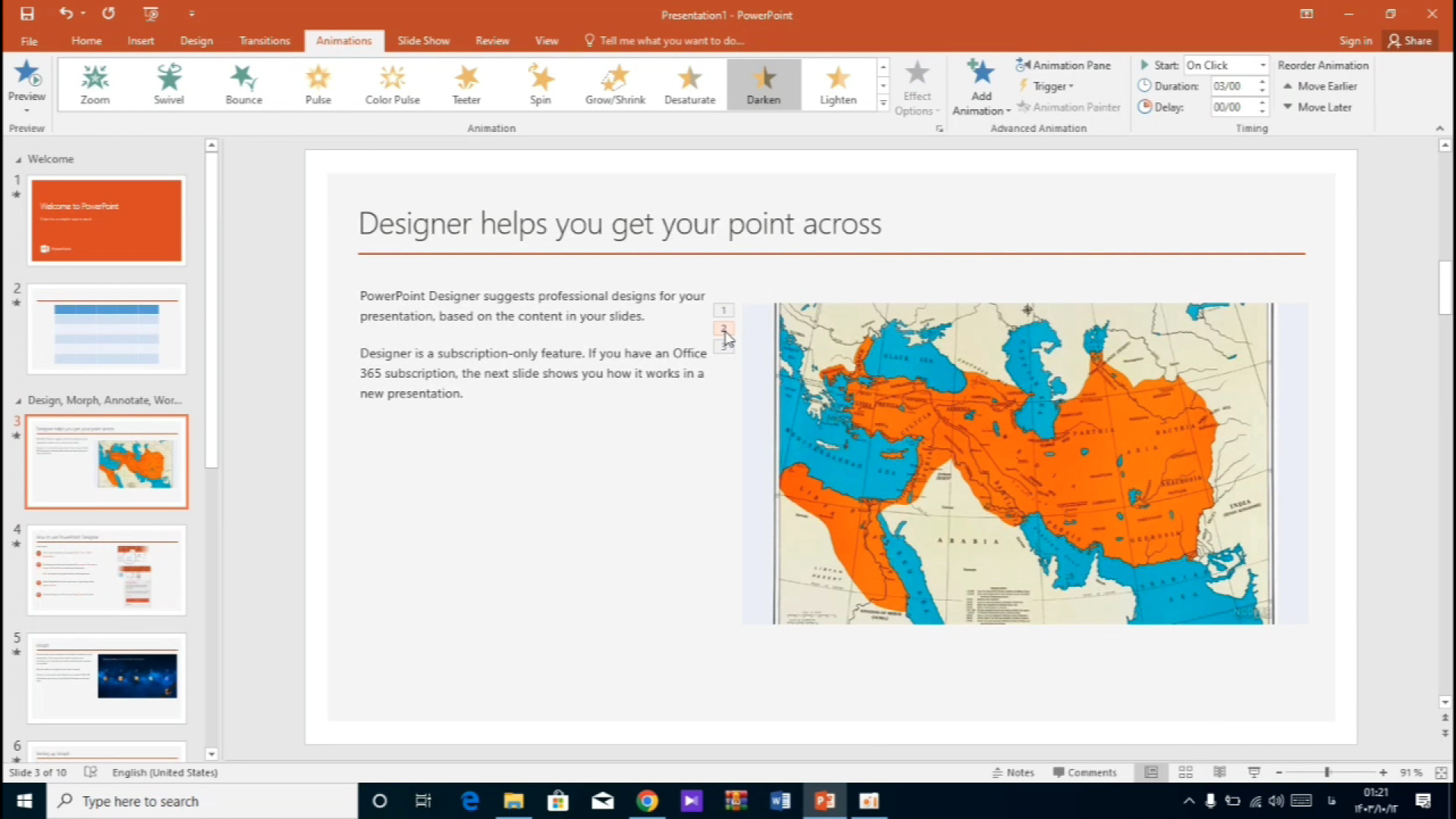1456x819 pixels.
Task: Click the Save icon in quick access toolbar
Action: 27,14
